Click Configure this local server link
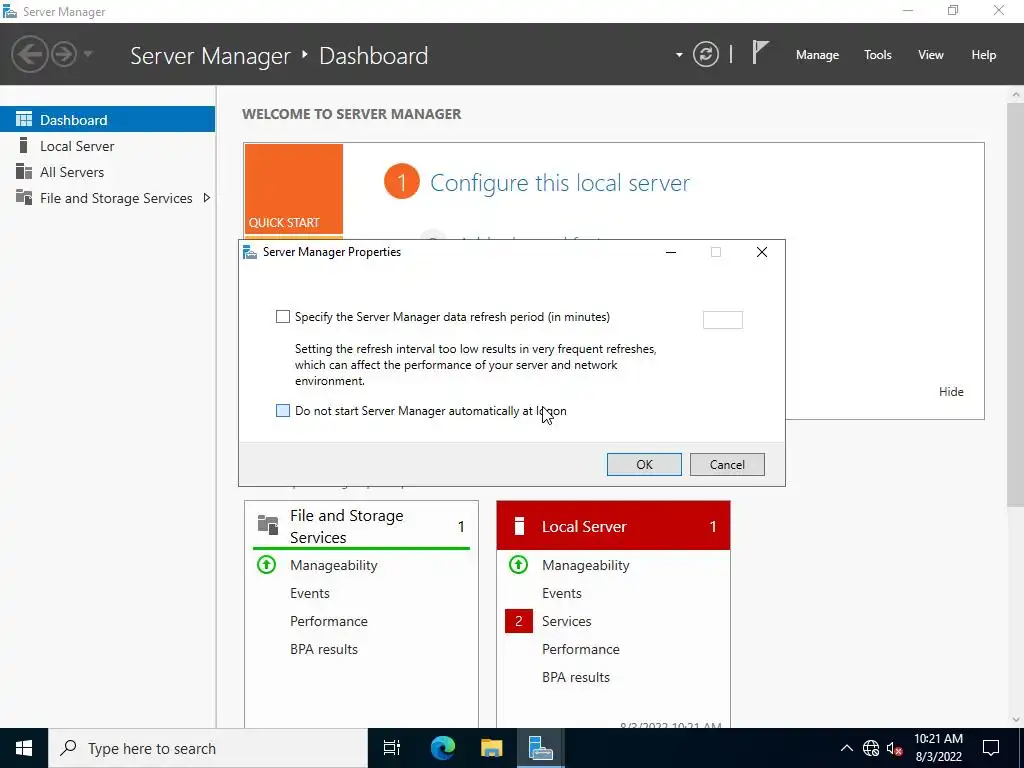The width and height of the screenshot is (1024, 768). point(560,182)
